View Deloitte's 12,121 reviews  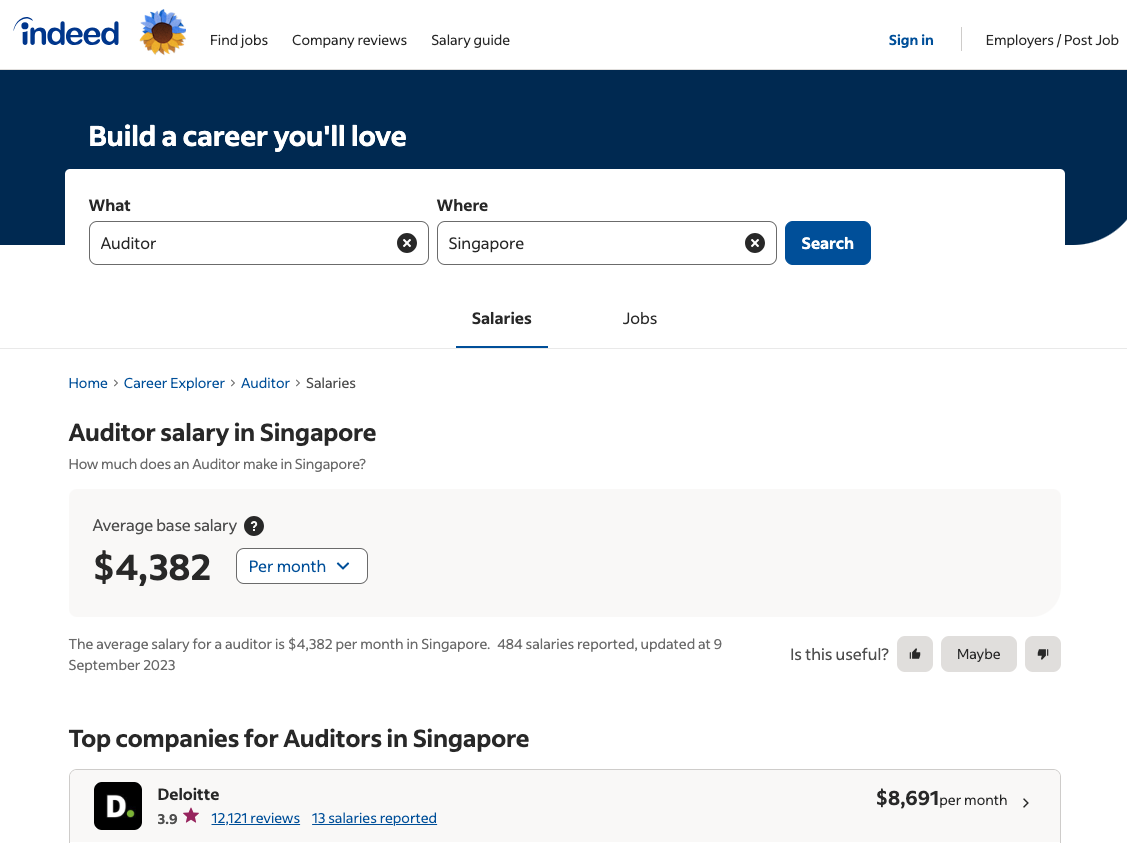[x=255, y=818]
